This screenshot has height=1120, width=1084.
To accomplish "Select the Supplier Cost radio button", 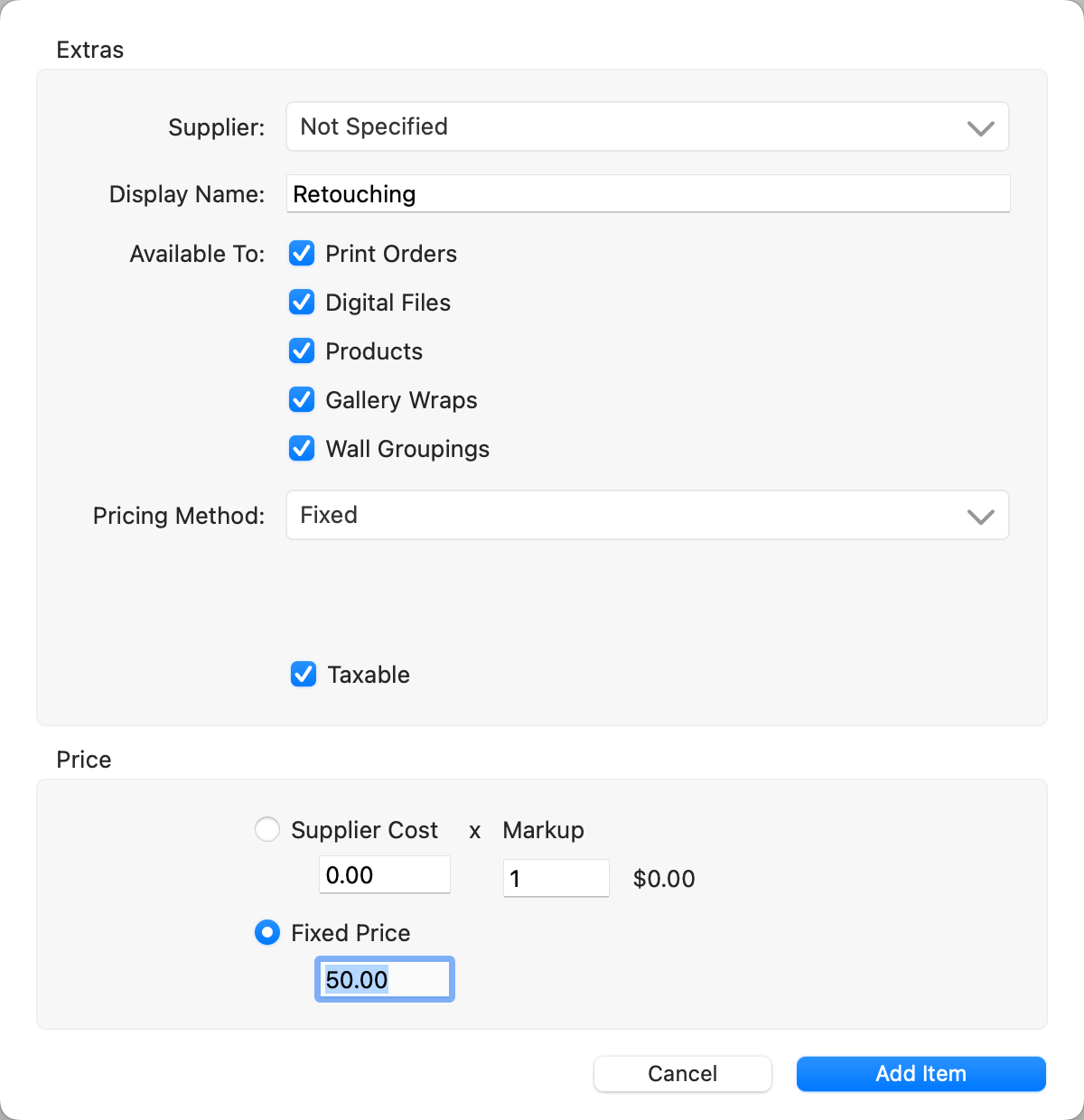I will (x=267, y=829).
